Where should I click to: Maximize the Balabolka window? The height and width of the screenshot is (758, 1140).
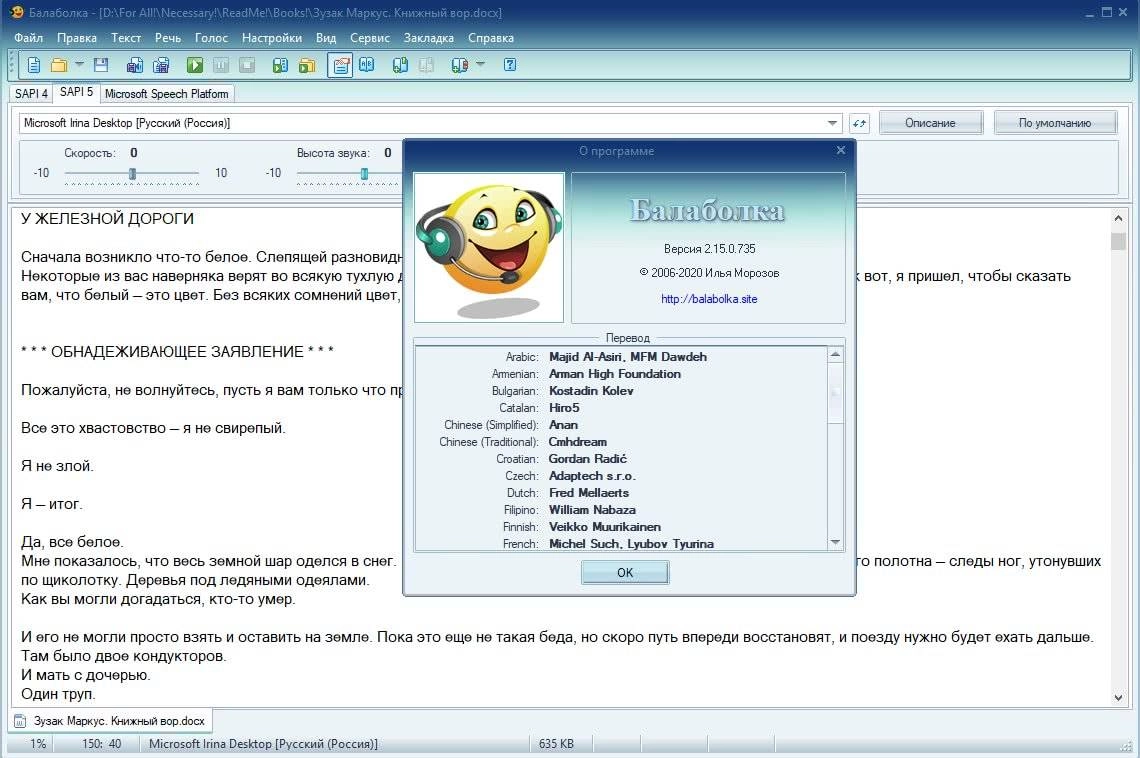click(x=1107, y=12)
